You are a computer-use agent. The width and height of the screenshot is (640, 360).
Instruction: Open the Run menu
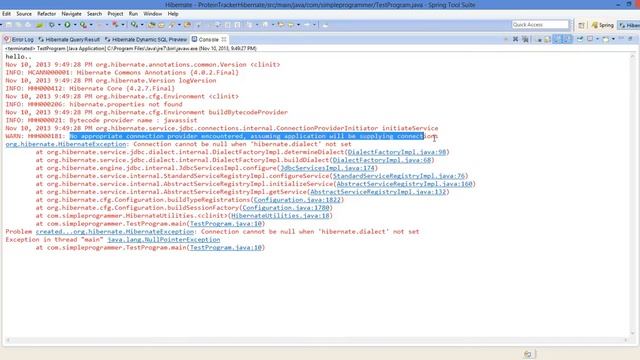(x=133, y=14)
